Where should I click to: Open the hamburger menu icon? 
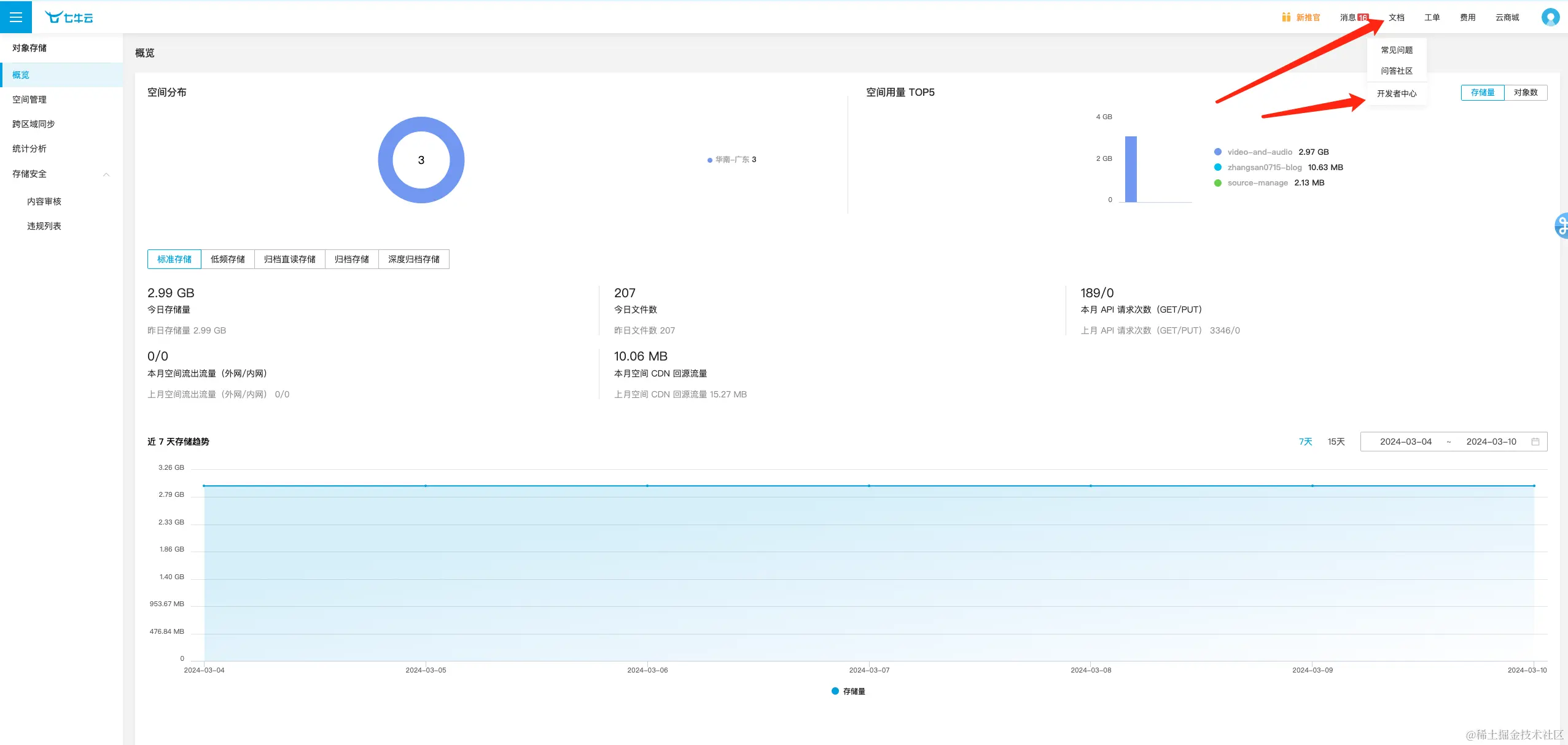16,17
